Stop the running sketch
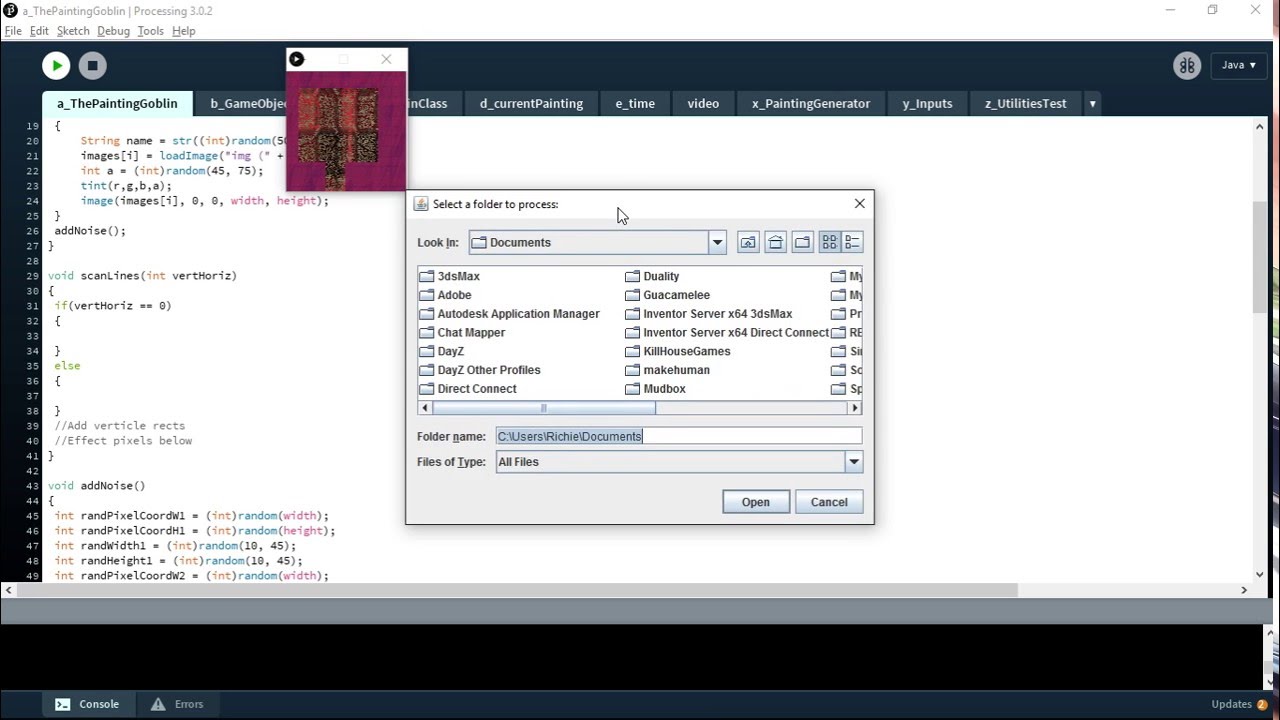 point(92,66)
